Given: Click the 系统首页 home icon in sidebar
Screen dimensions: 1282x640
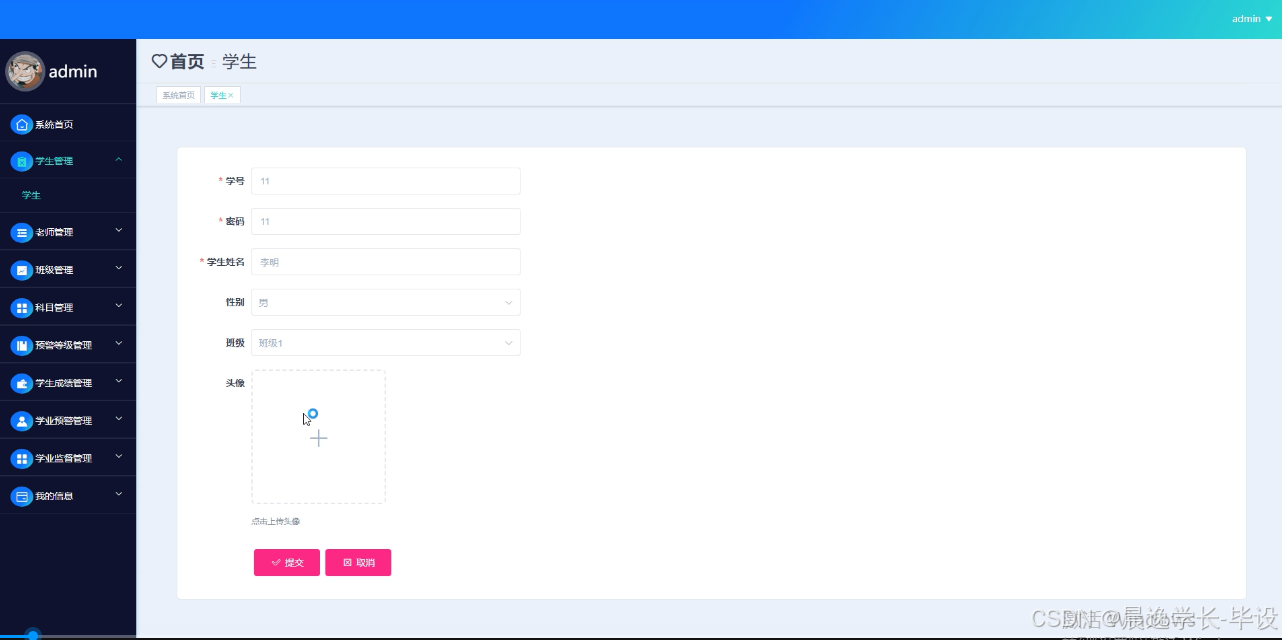Looking at the screenshot, I should (22, 125).
